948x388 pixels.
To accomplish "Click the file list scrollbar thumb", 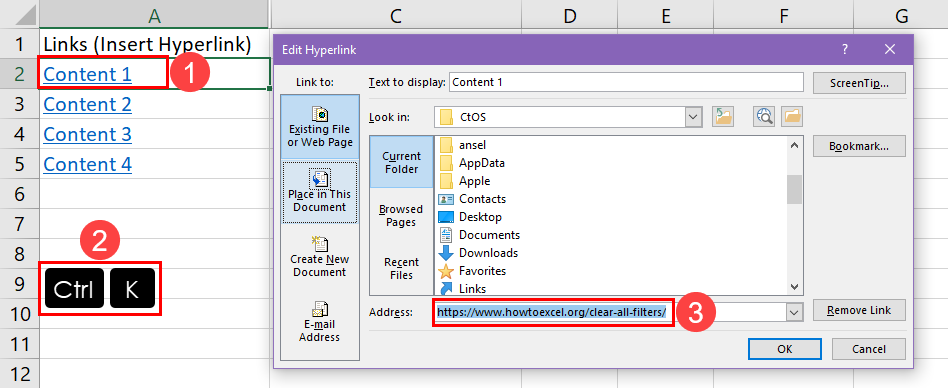I will click(794, 189).
